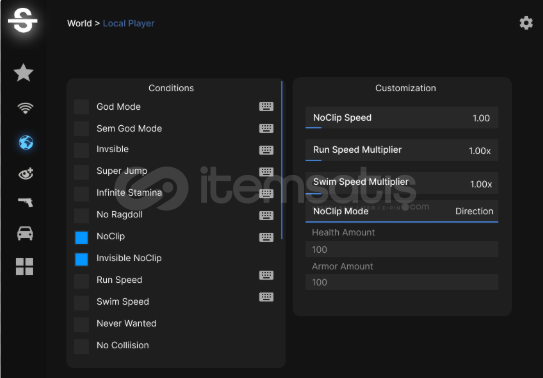Viewport: 543px width, 378px height.
Task: Uncheck the Invisible NoClip checkbox
Action: [x=81, y=259]
